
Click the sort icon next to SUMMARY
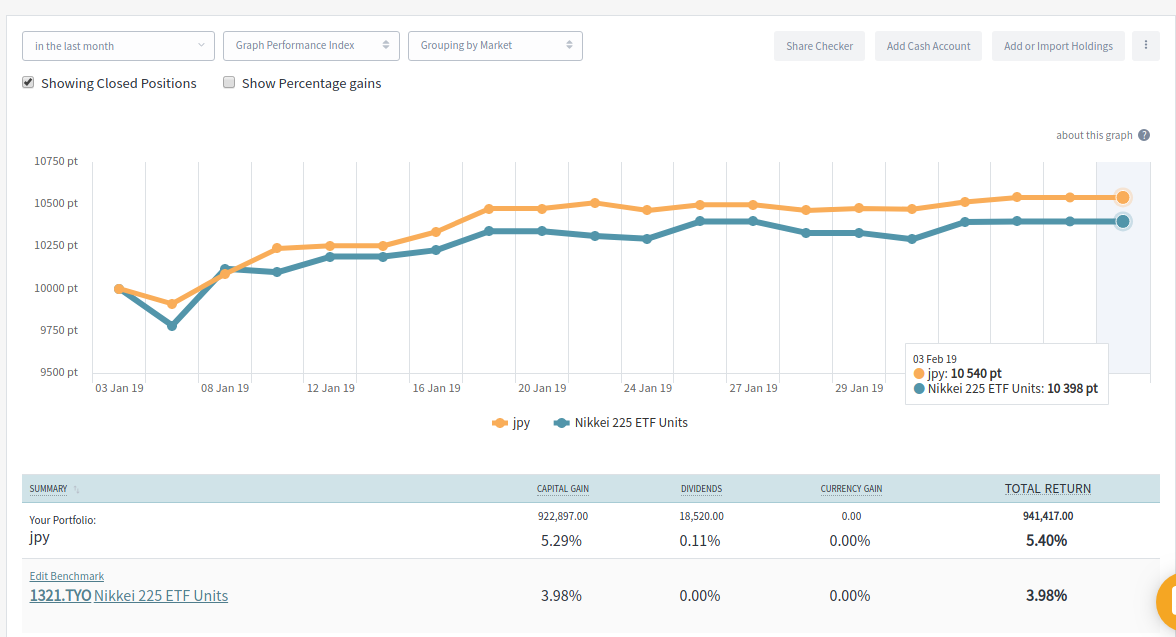(x=77, y=490)
